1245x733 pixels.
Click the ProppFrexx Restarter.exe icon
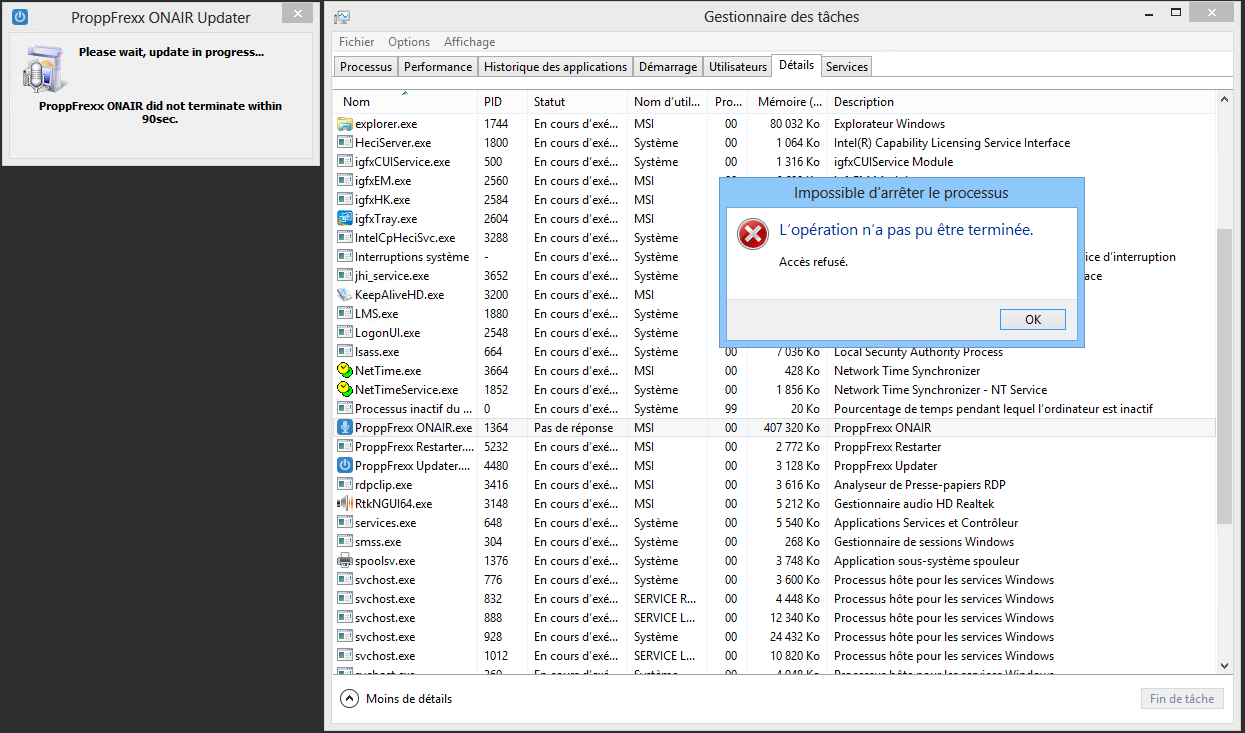click(x=345, y=447)
